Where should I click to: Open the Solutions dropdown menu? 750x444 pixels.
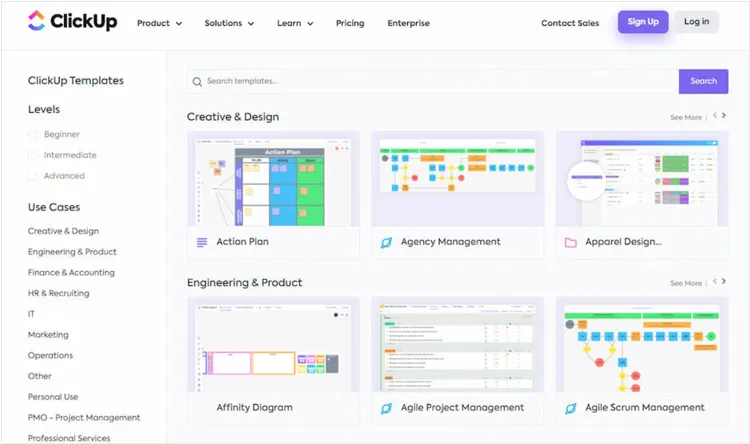pos(229,23)
